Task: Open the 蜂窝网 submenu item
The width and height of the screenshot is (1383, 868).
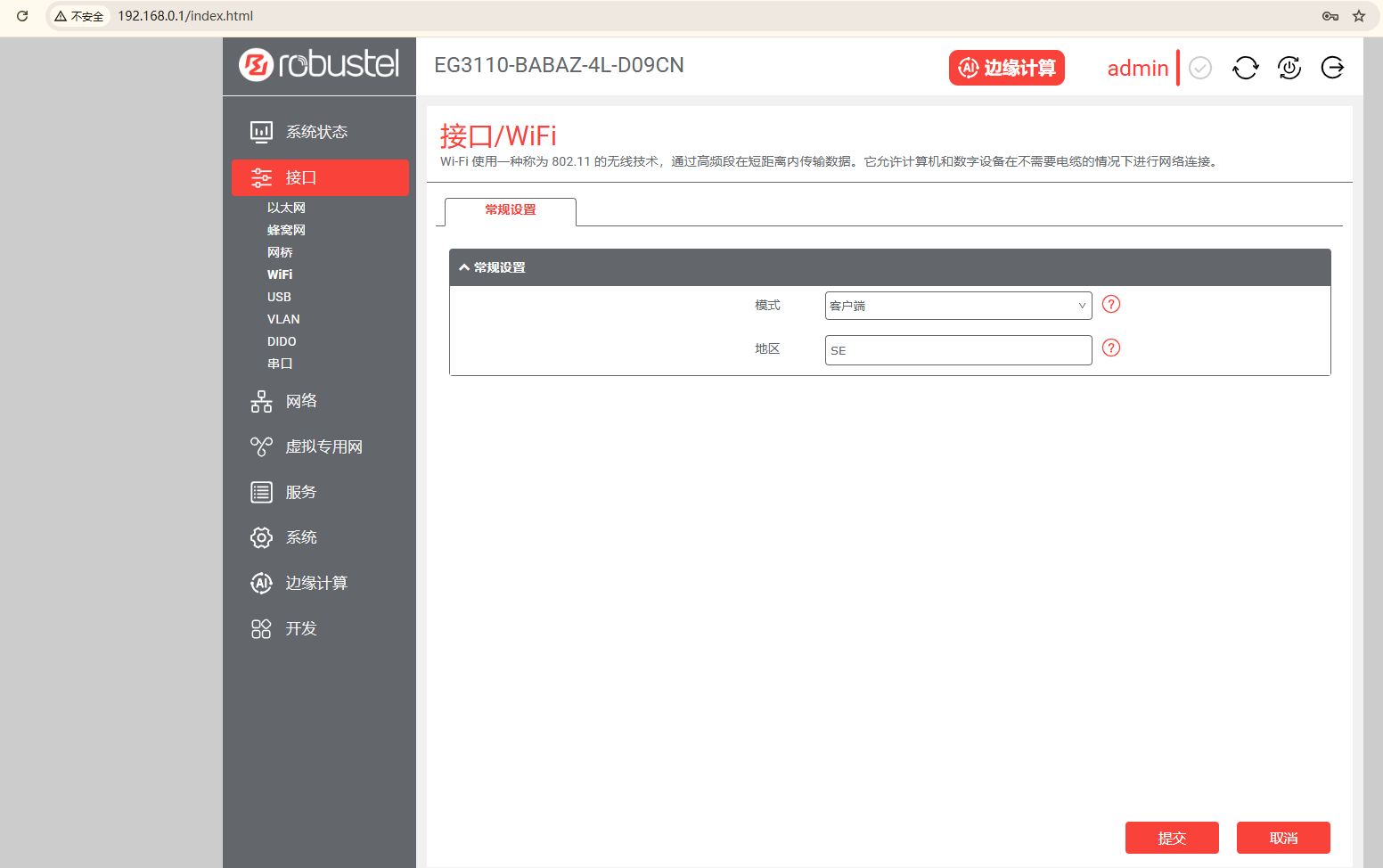Action: [x=286, y=230]
